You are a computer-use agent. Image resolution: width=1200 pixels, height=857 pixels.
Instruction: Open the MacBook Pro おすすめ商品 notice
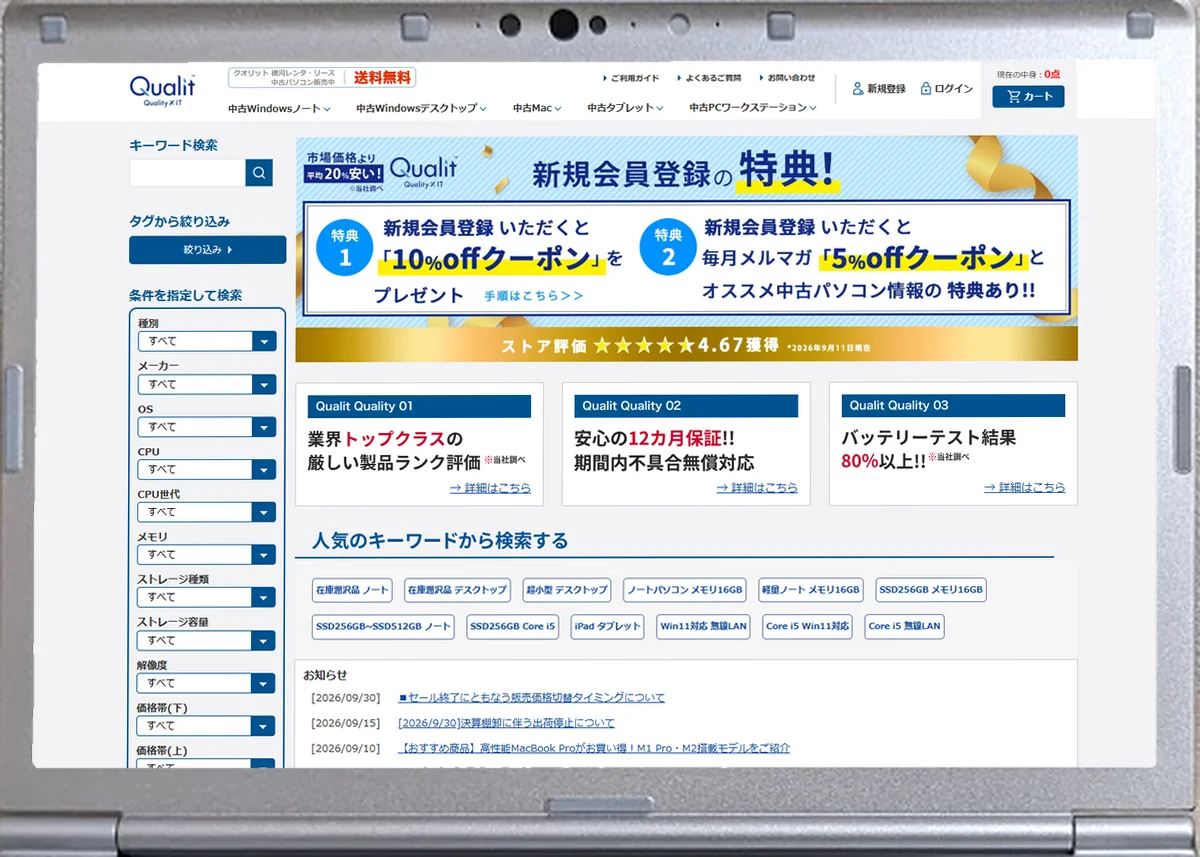[594, 748]
